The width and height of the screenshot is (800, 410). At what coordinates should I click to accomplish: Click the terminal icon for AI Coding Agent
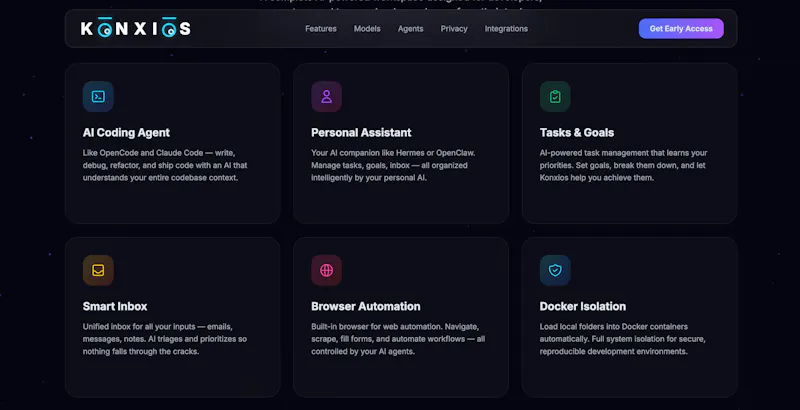98,96
